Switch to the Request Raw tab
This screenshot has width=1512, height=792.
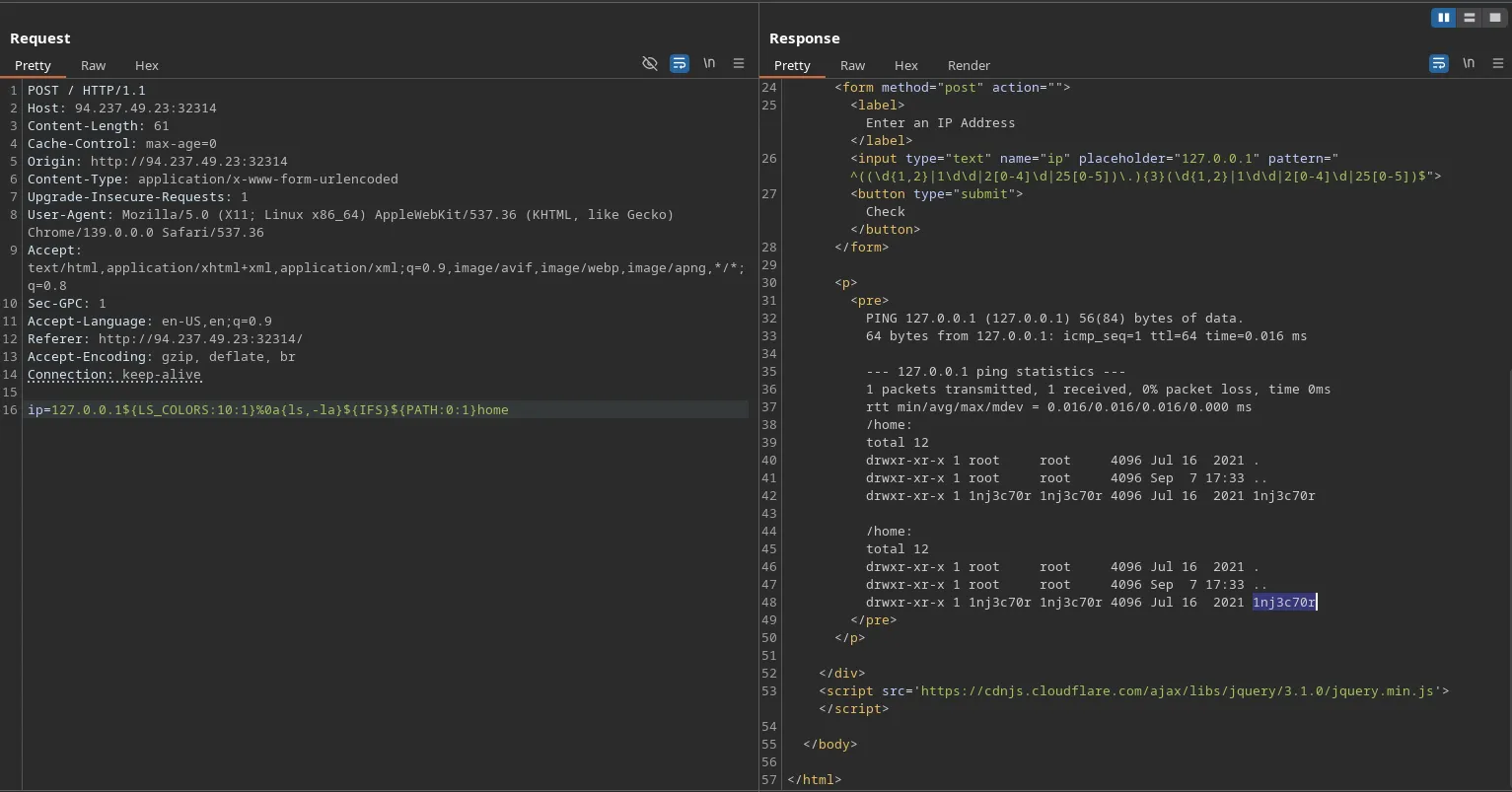(x=94, y=65)
